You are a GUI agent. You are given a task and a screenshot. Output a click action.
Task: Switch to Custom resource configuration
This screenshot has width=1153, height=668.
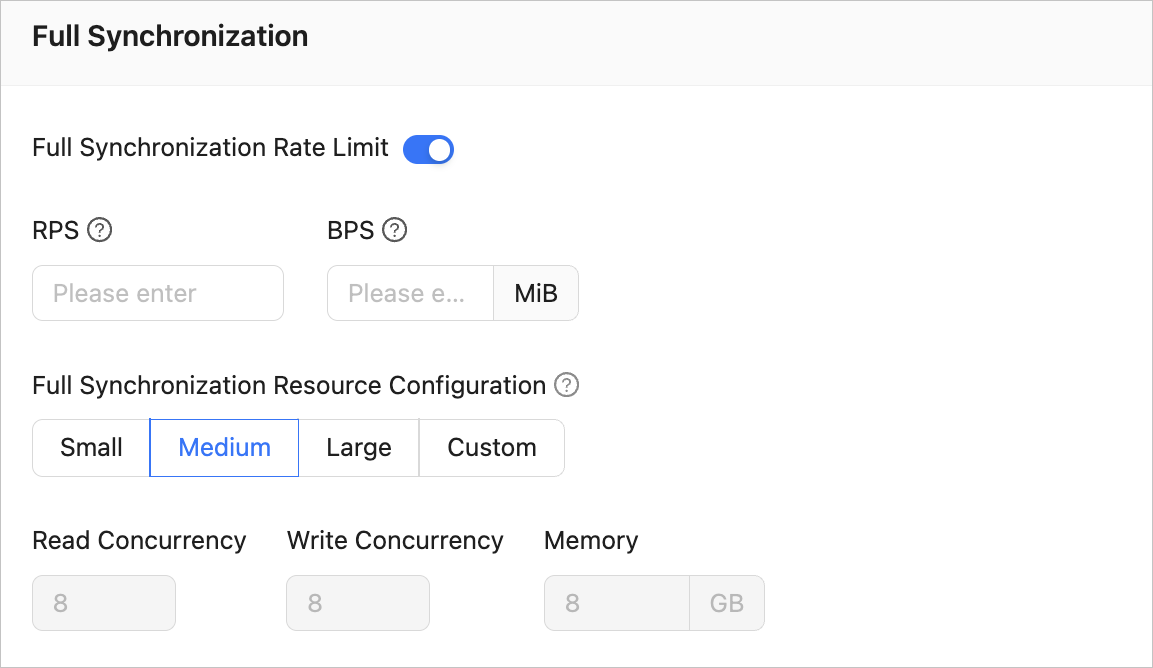pos(491,447)
